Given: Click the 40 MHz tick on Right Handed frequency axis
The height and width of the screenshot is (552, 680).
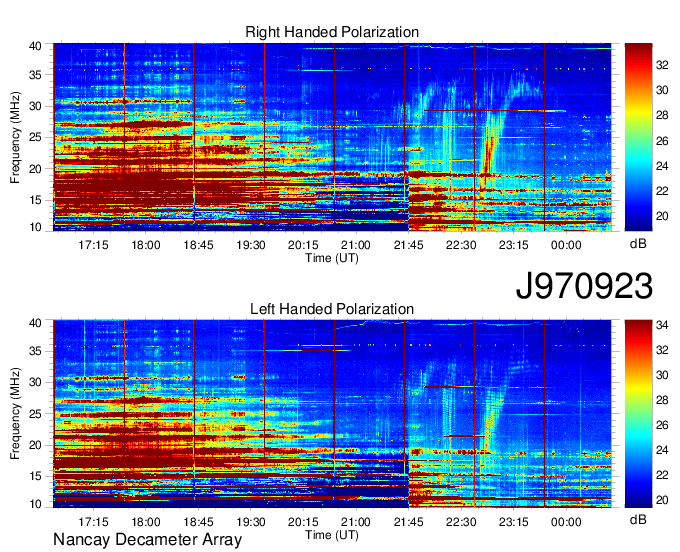Looking at the screenshot, I should pos(35,46).
